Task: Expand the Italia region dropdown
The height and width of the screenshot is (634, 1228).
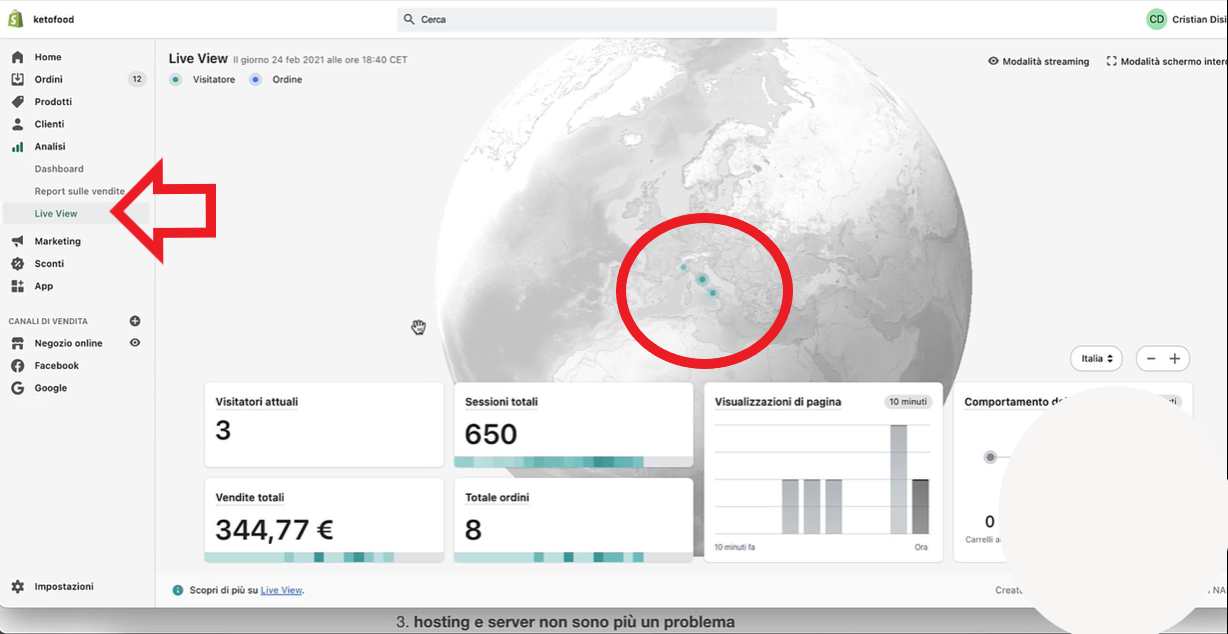Action: 1096,358
